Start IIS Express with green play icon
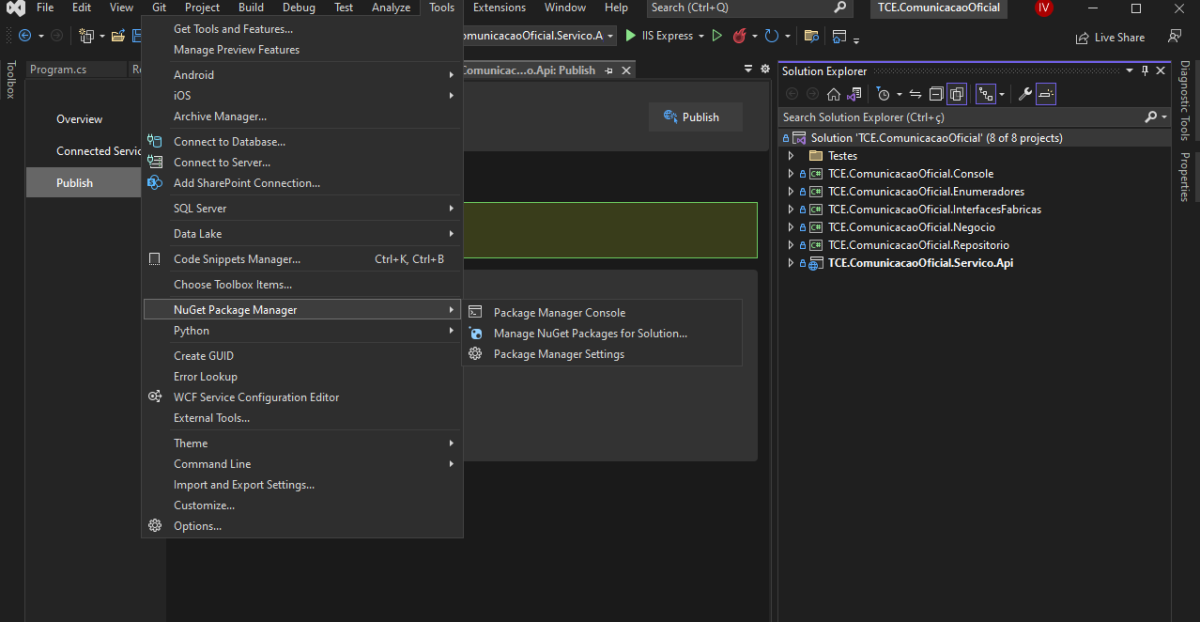1200x622 pixels. [x=631, y=36]
